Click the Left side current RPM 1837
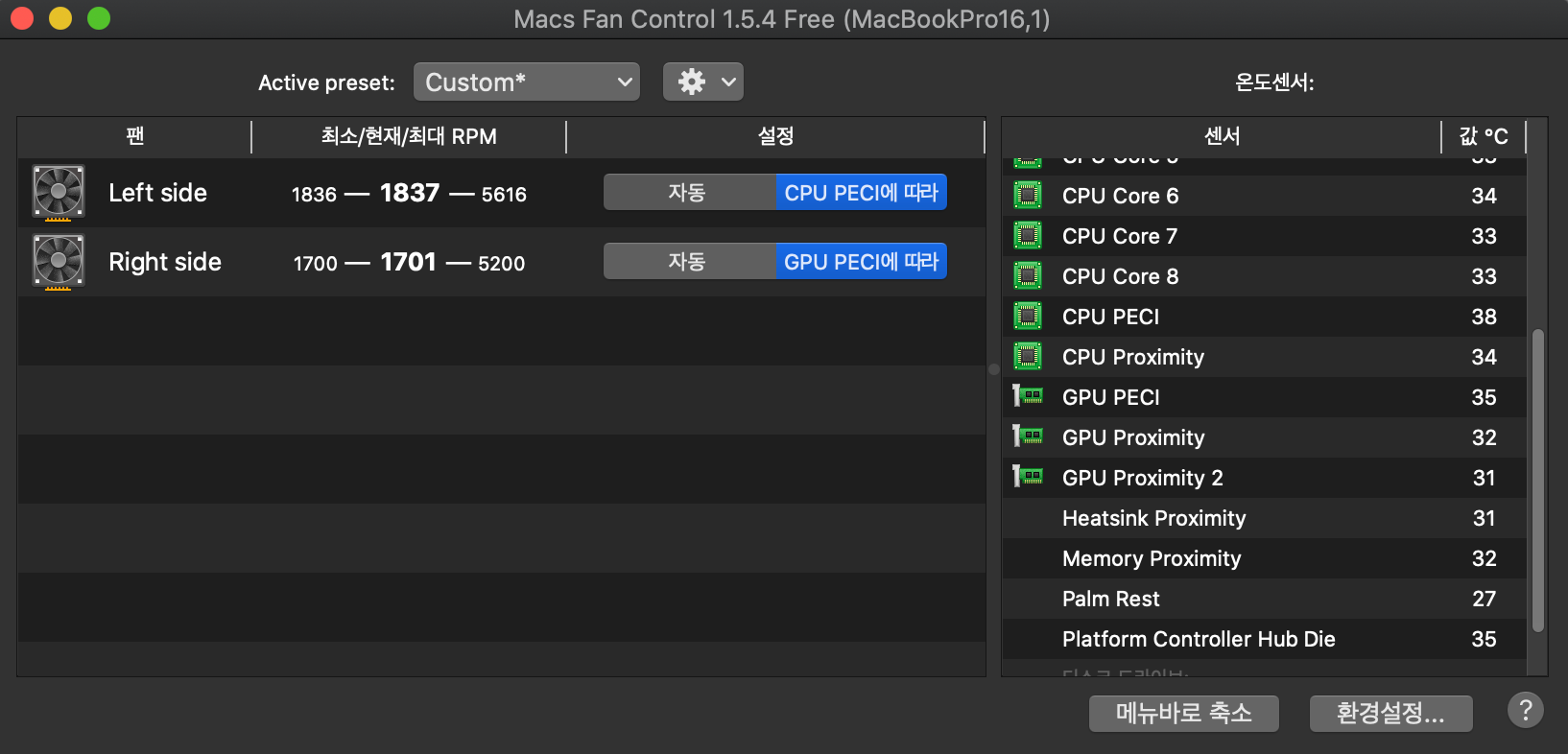Image resolution: width=1568 pixels, height=754 pixels. (x=410, y=193)
